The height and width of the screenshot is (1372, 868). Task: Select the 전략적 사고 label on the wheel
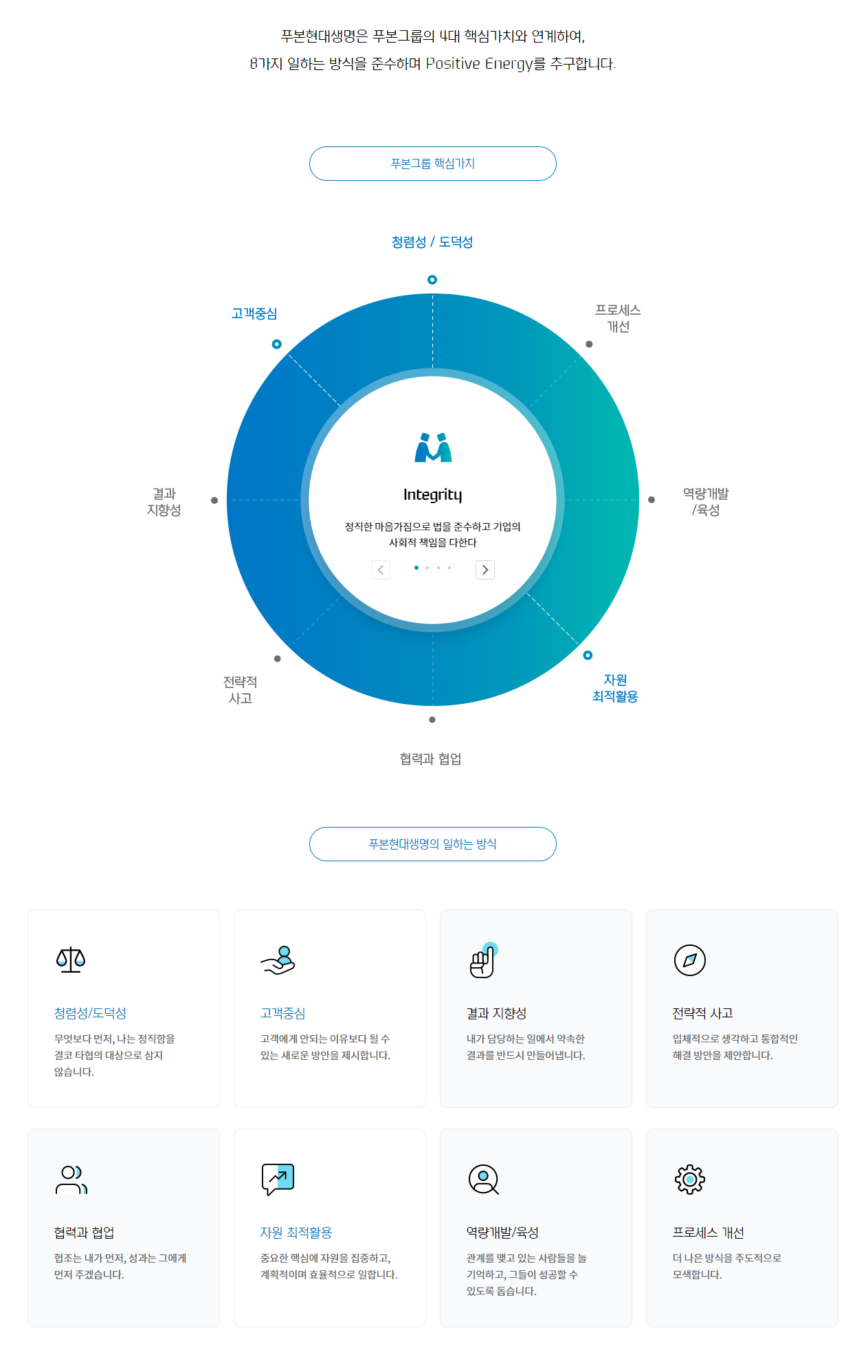(x=240, y=690)
